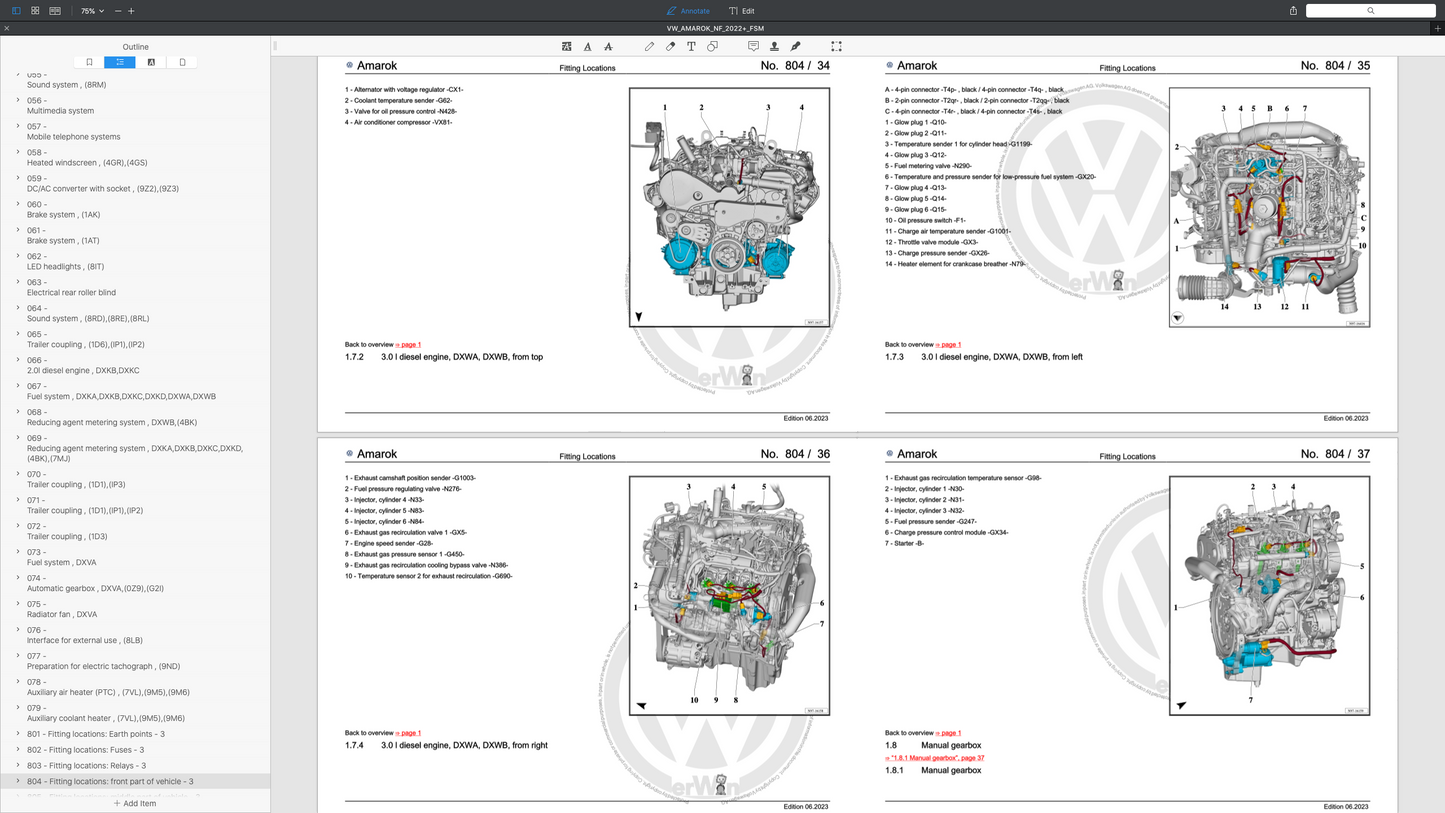Select the shapes tool
This screenshot has width=1445, height=813.
(712, 46)
